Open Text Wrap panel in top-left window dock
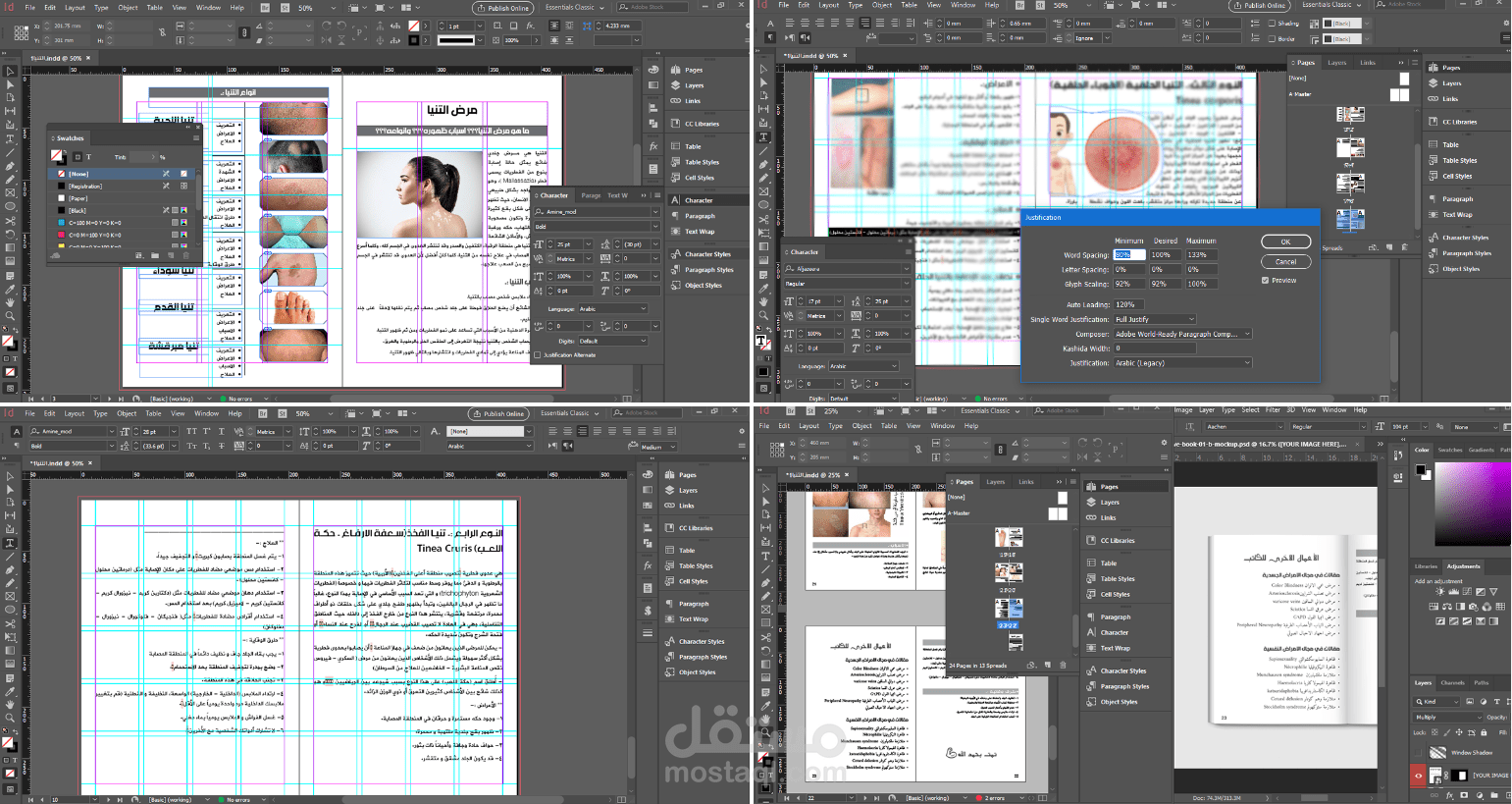This screenshot has height=804, width=1512. click(693, 232)
